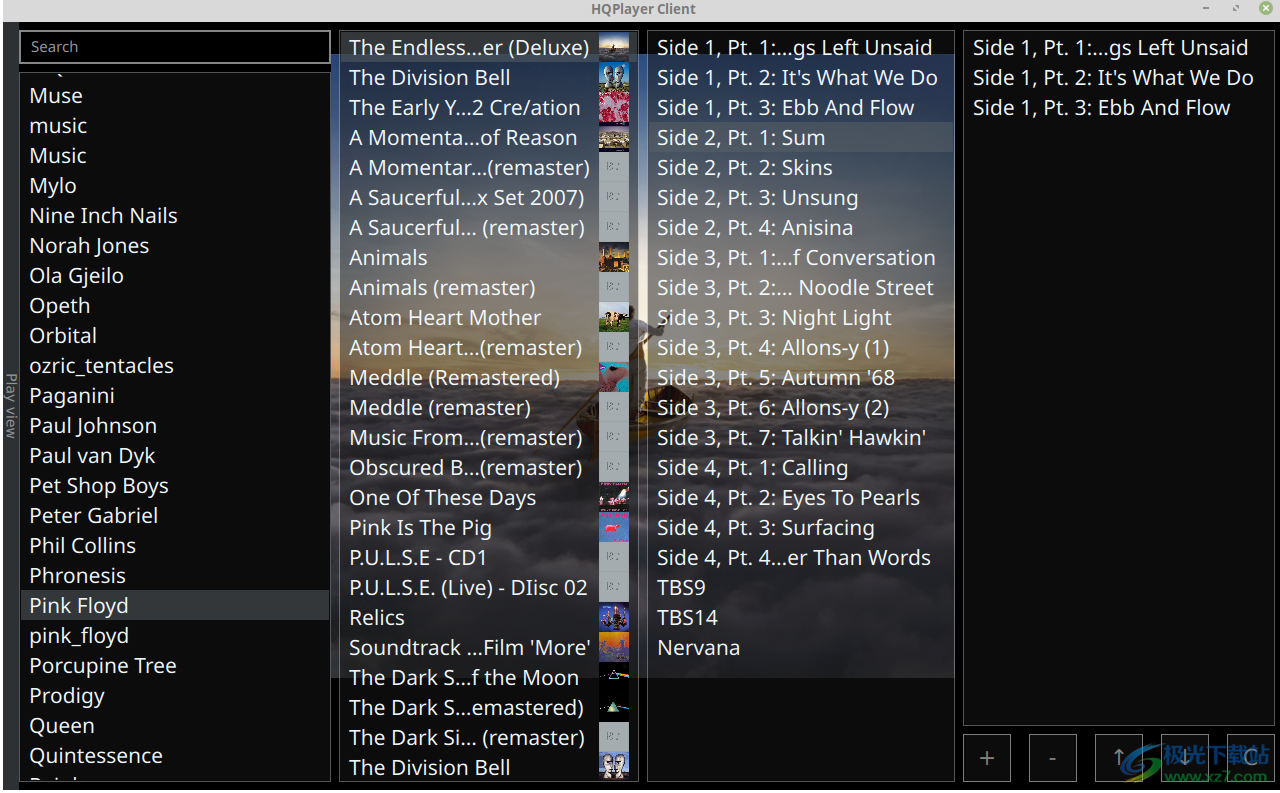
Task: Select track Side 2, Pt. 3: Unsung
Action: click(x=801, y=198)
